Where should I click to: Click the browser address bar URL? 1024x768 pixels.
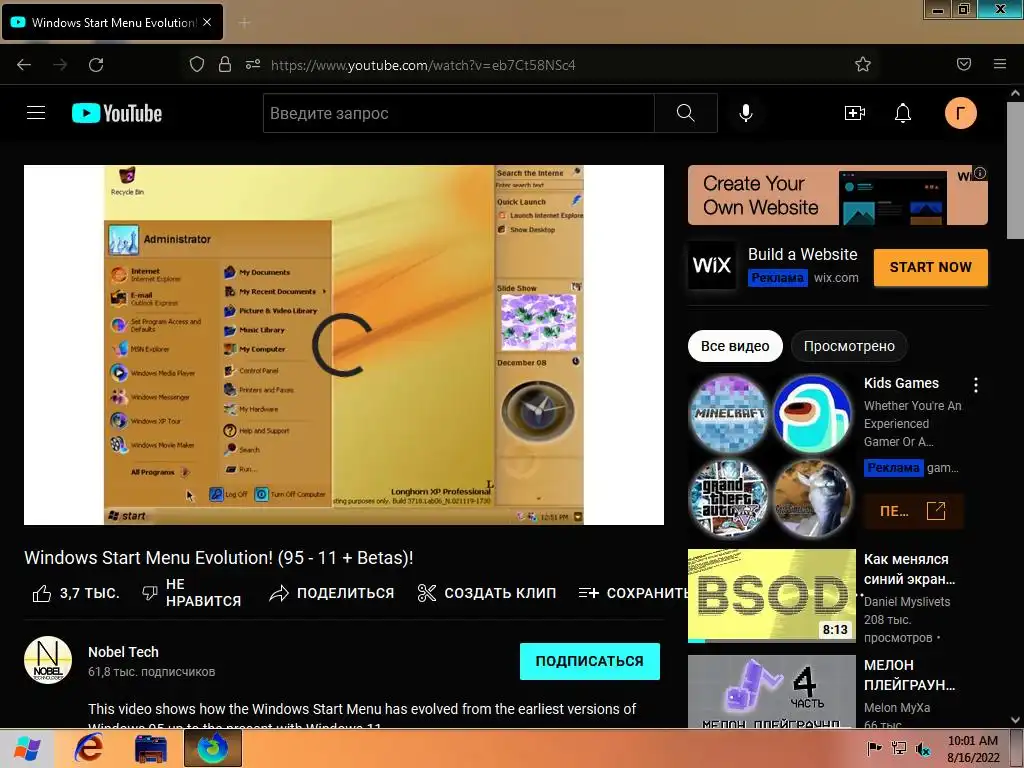point(423,65)
